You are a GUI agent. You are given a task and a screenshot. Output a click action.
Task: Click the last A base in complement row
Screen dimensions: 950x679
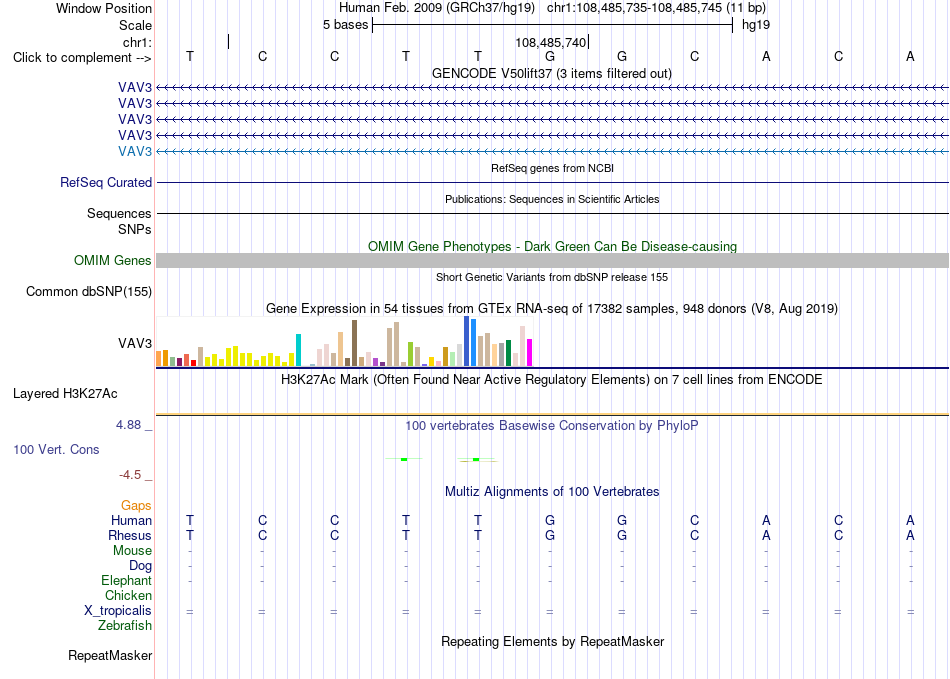pos(910,56)
